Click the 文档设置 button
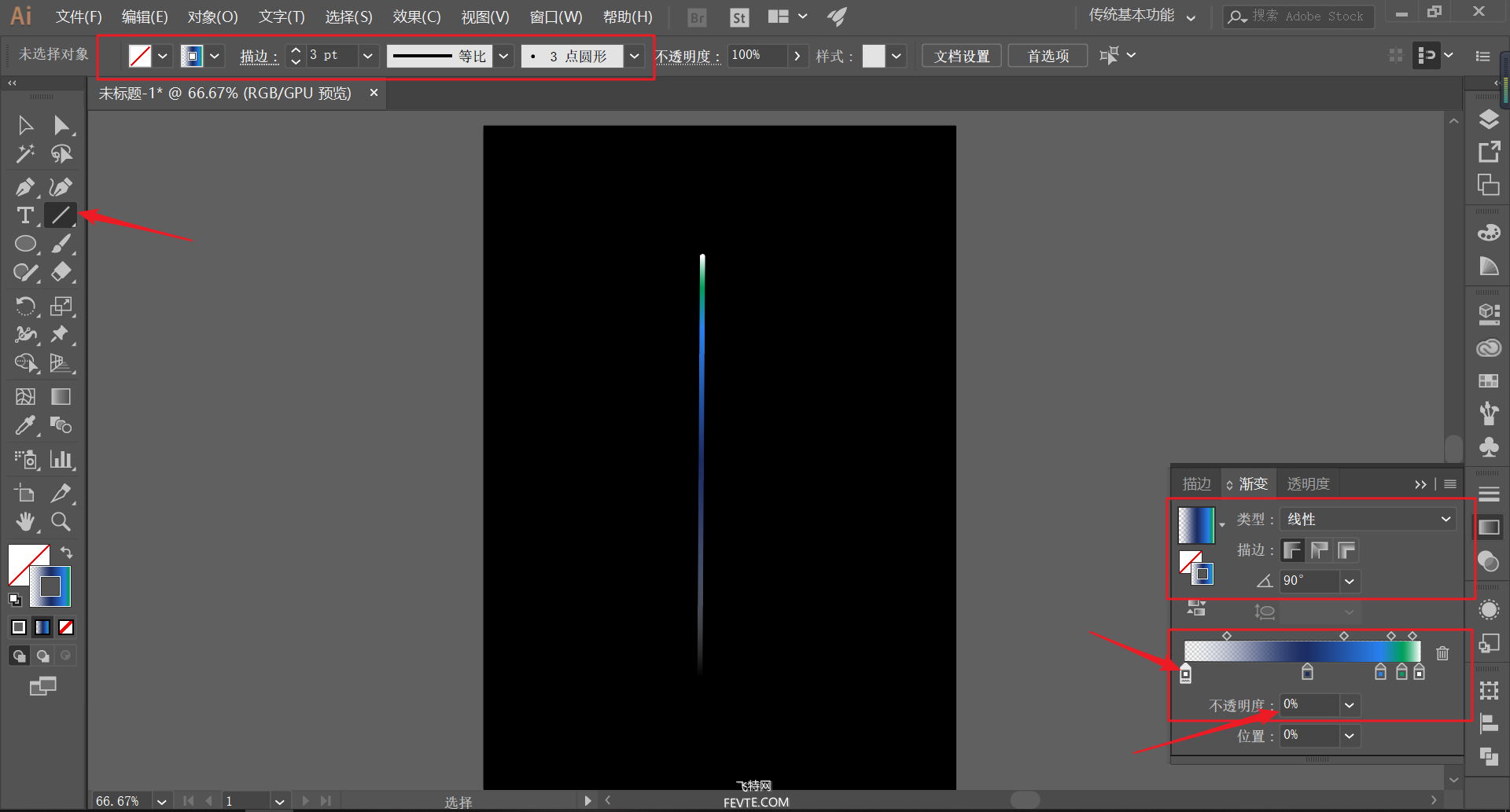 coord(961,56)
